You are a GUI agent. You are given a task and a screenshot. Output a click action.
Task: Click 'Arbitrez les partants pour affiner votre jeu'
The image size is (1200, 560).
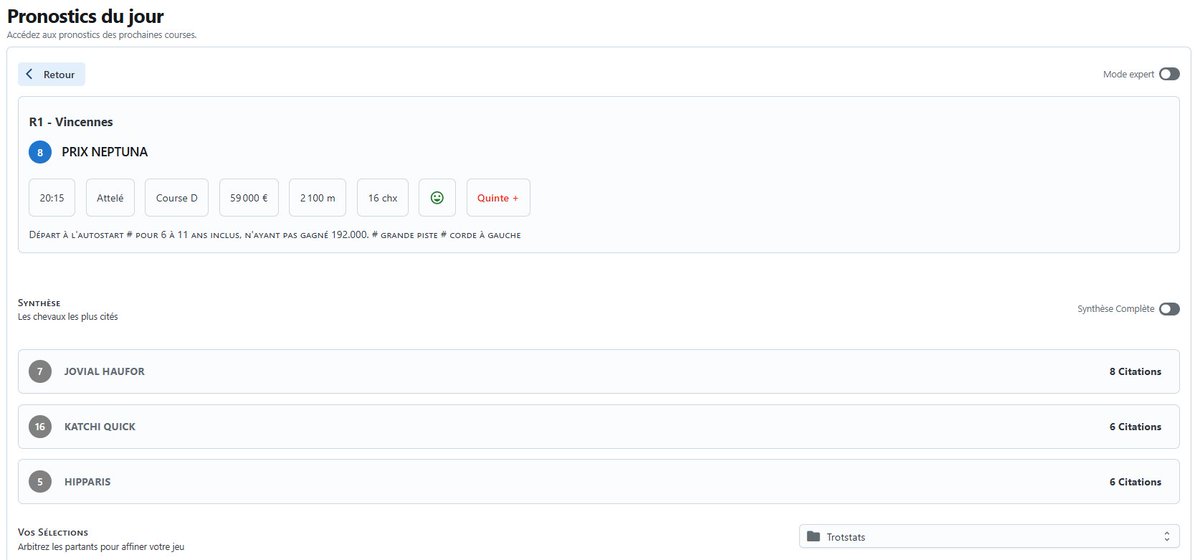pos(101,547)
